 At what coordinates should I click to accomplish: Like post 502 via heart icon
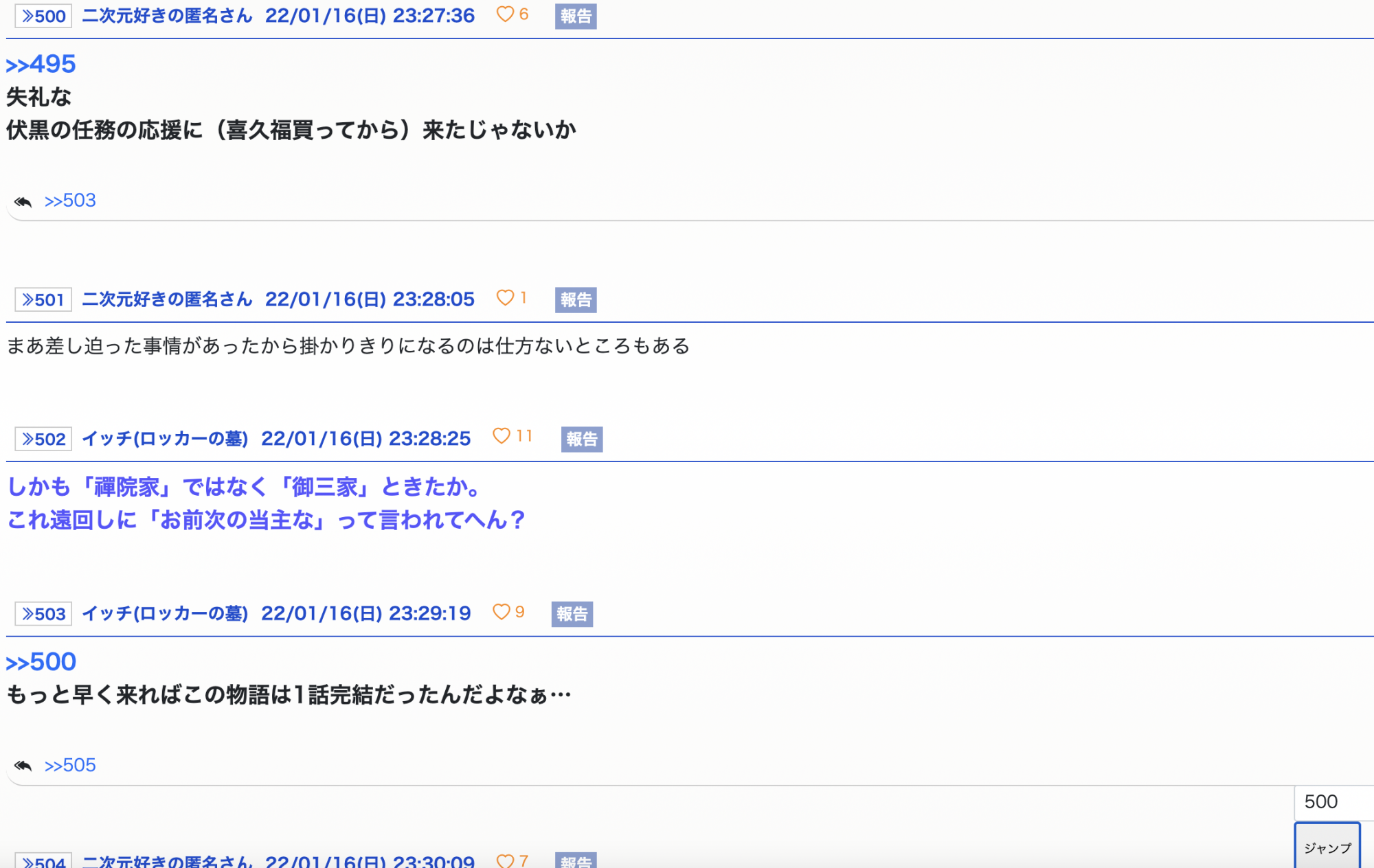pyautogui.click(x=502, y=437)
